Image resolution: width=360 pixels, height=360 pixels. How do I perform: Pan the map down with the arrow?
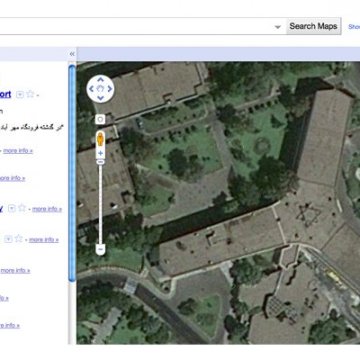coord(100,98)
